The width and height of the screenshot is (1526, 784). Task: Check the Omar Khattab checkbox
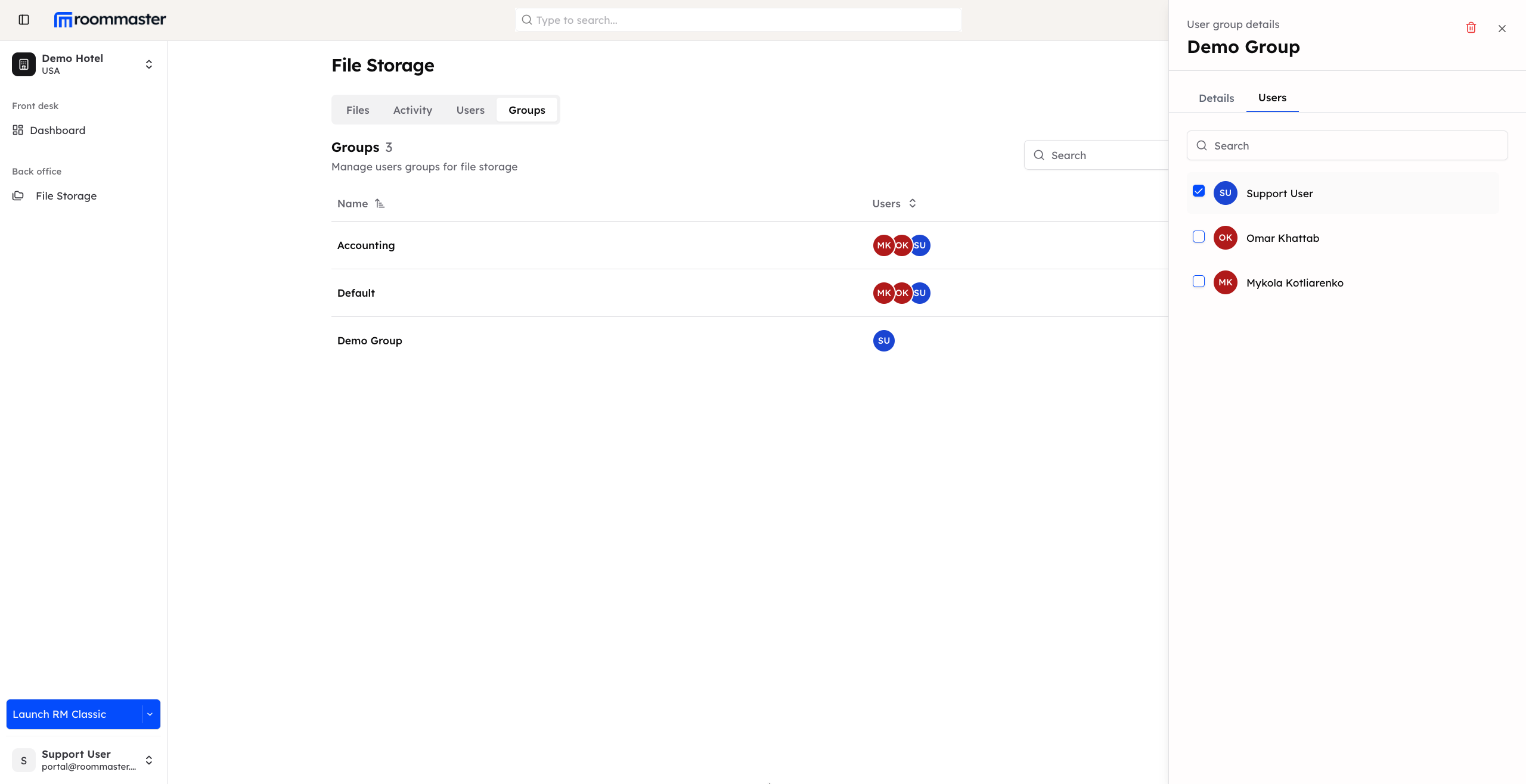coord(1198,237)
